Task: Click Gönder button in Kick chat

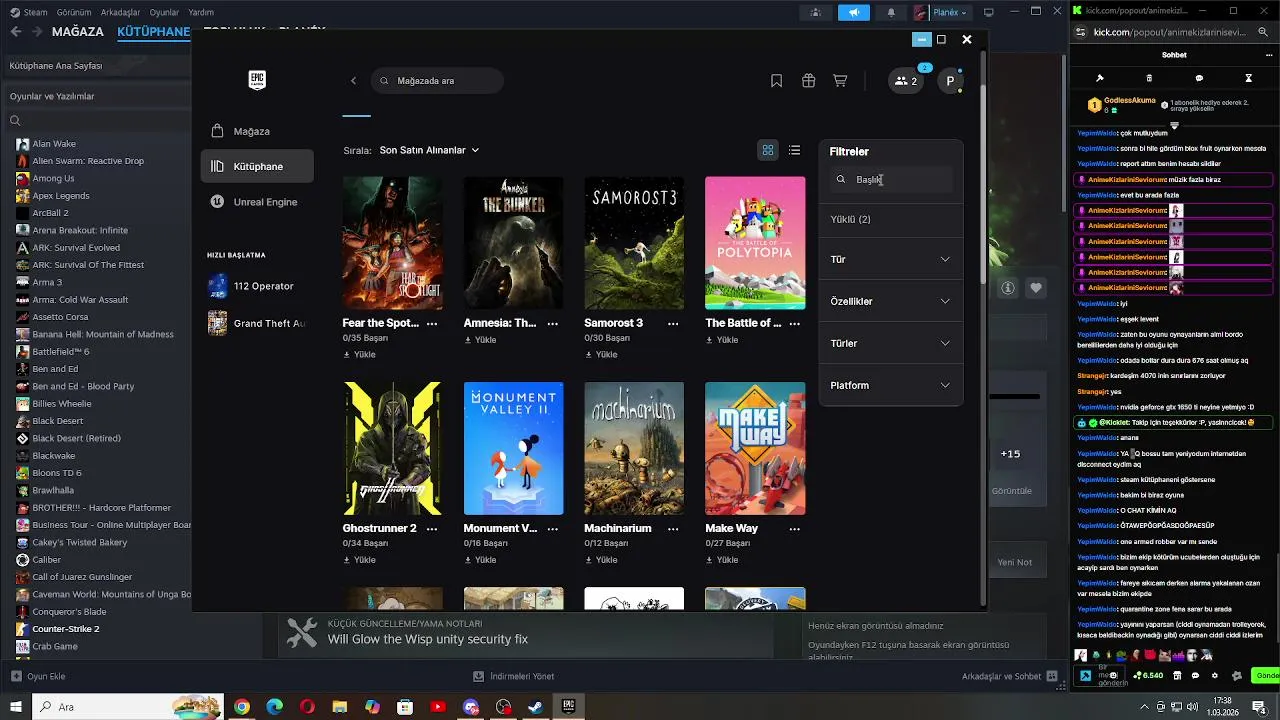Action: click(x=1267, y=676)
